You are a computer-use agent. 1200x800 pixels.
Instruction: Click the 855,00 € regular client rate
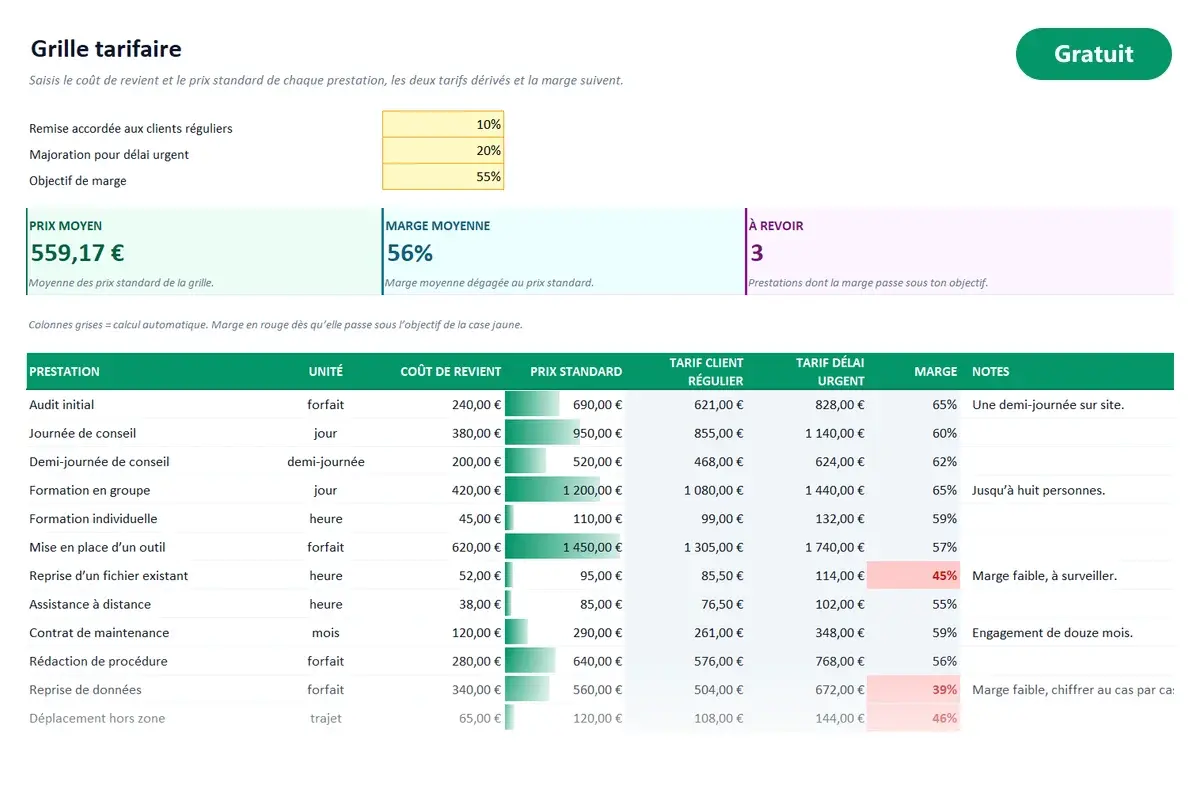719,433
